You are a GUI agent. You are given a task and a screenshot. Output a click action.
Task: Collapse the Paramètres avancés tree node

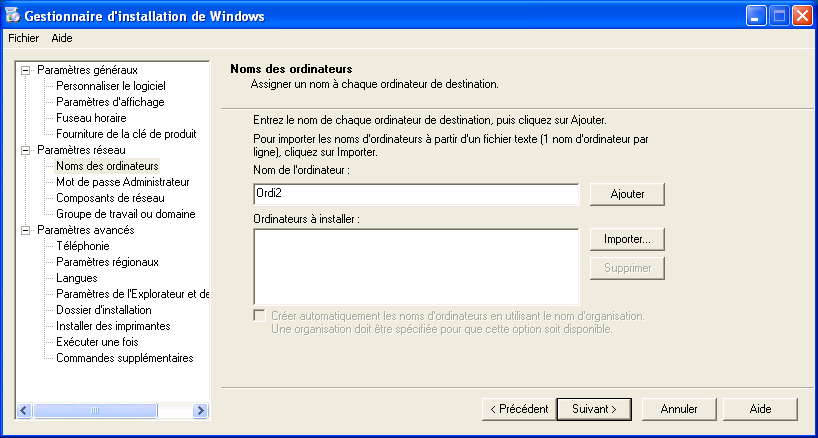[x=25, y=230]
